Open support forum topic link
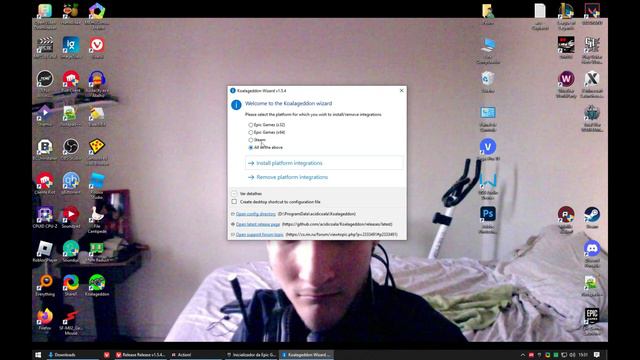640x360 pixels. pos(260,235)
